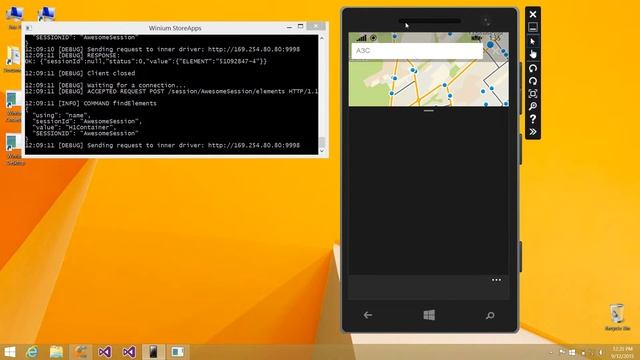
Task: Maximize the Winium StoreApps console window
Action: click(300, 27)
